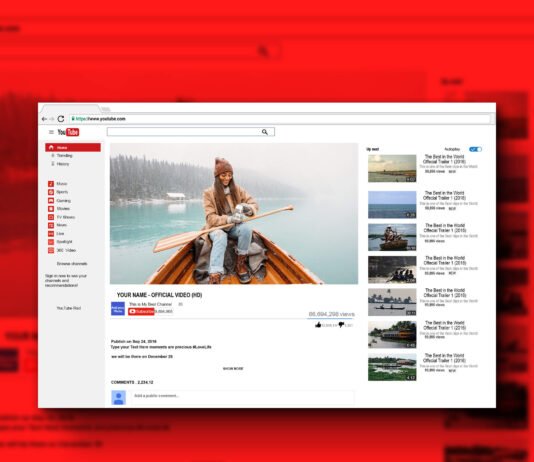The height and width of the screenshot is (462, 534).
Task: Click the News category icon
Action: (51, 225)
